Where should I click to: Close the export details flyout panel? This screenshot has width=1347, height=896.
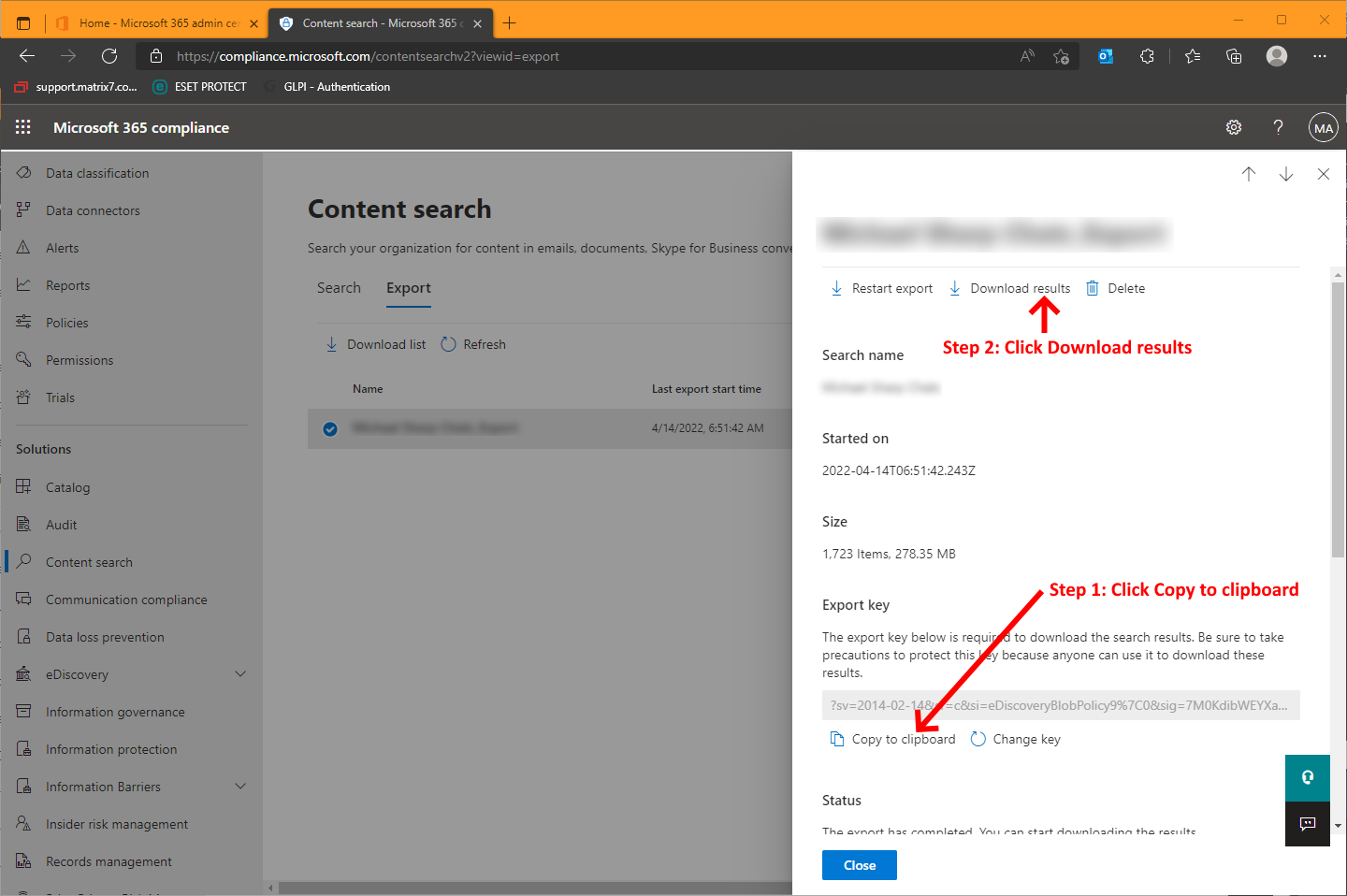(1324, 174)
